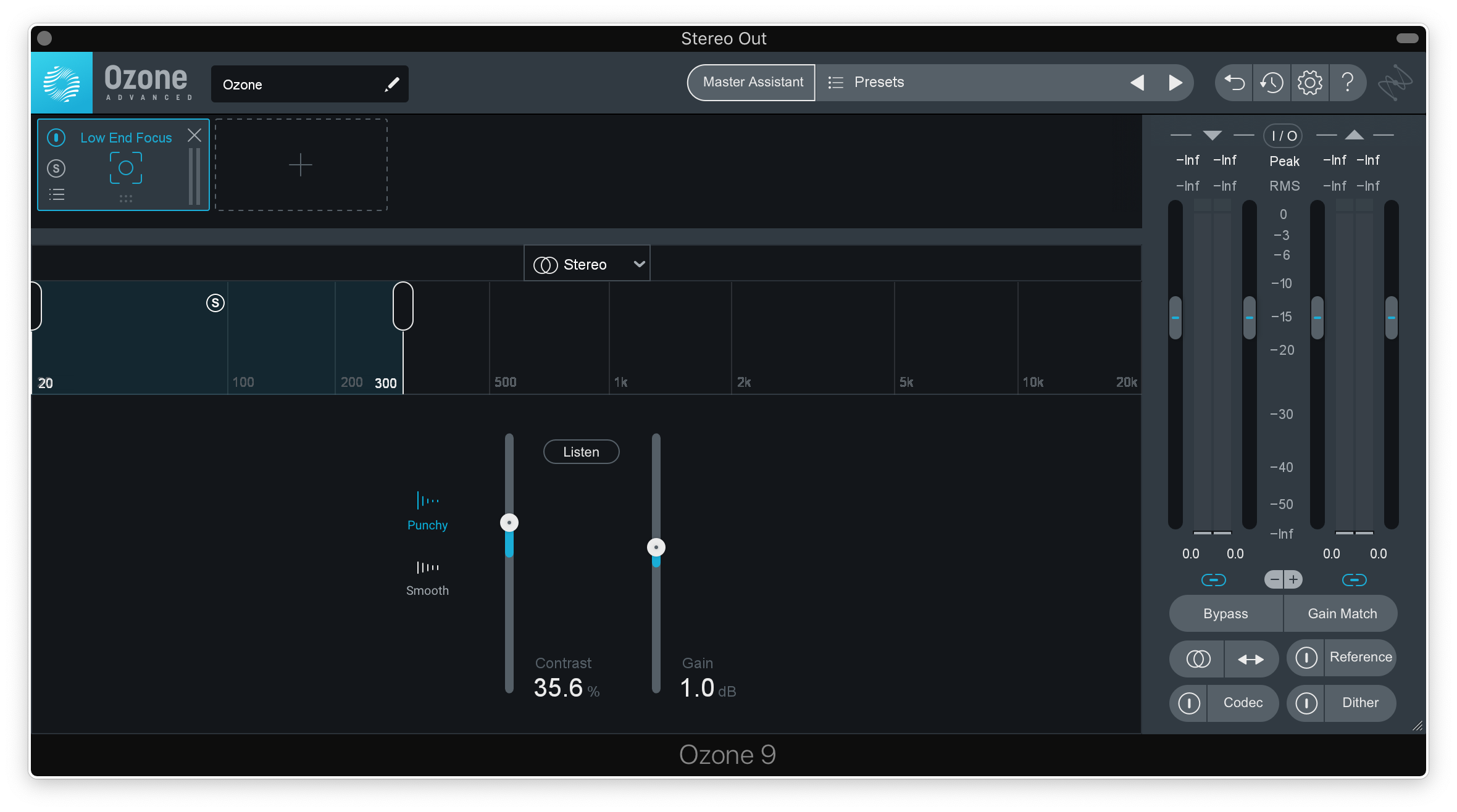Open the Presets list icon
Image resolution: width=1457 pixels, height=812 pixels.
coord(835,82)
